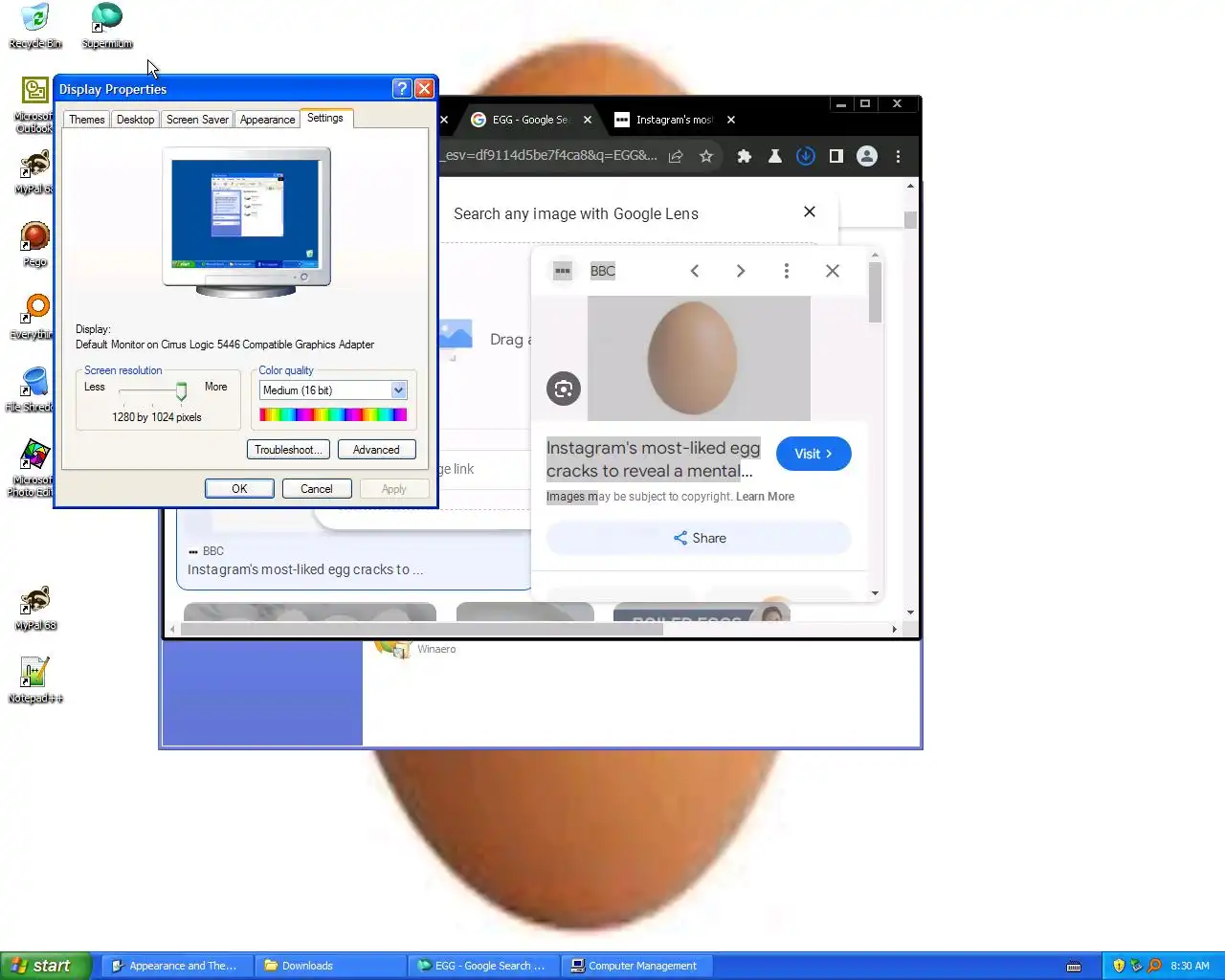Image resolution: width=1225 pixels, height=980 pixels.
Task: Close the BBC image preview panel
Action: pyautogui.click(x=833, y=271)
